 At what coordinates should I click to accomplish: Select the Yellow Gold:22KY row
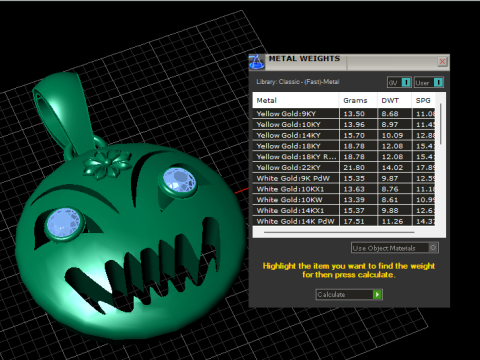(x=344, y=167)
